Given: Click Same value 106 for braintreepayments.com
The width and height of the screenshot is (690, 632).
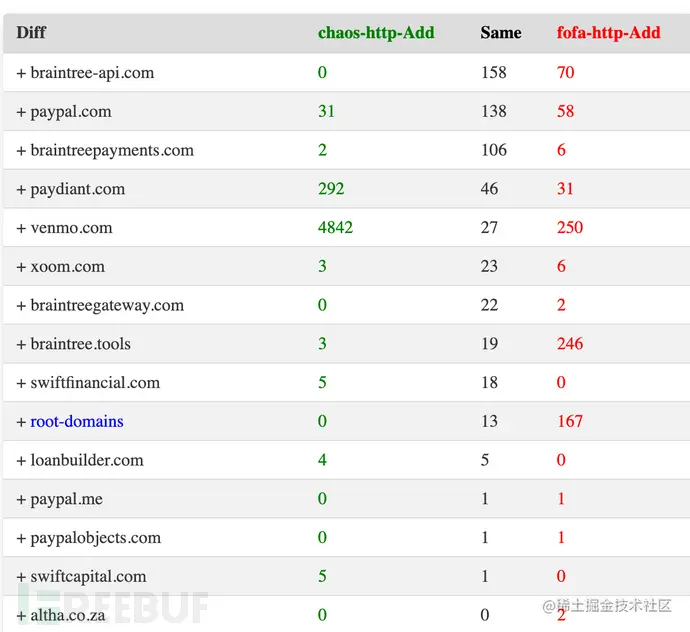Looking at the screenshot, I should coord(494,150).
